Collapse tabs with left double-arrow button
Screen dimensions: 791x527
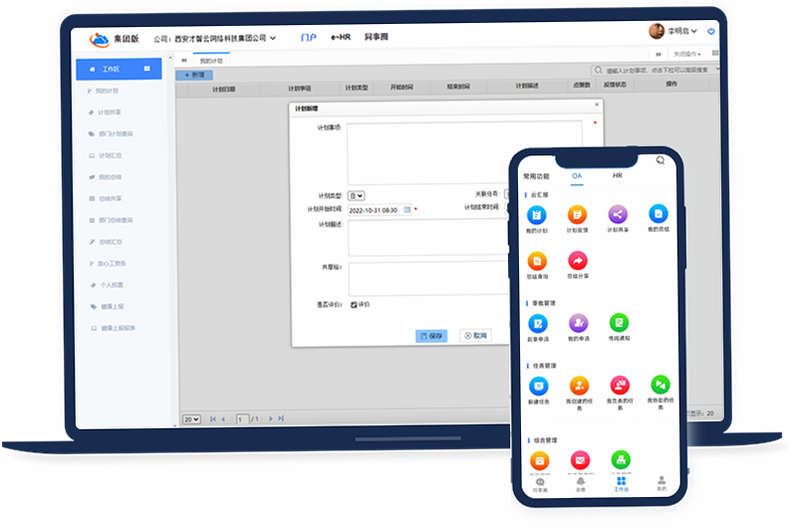tap(184, 60)
